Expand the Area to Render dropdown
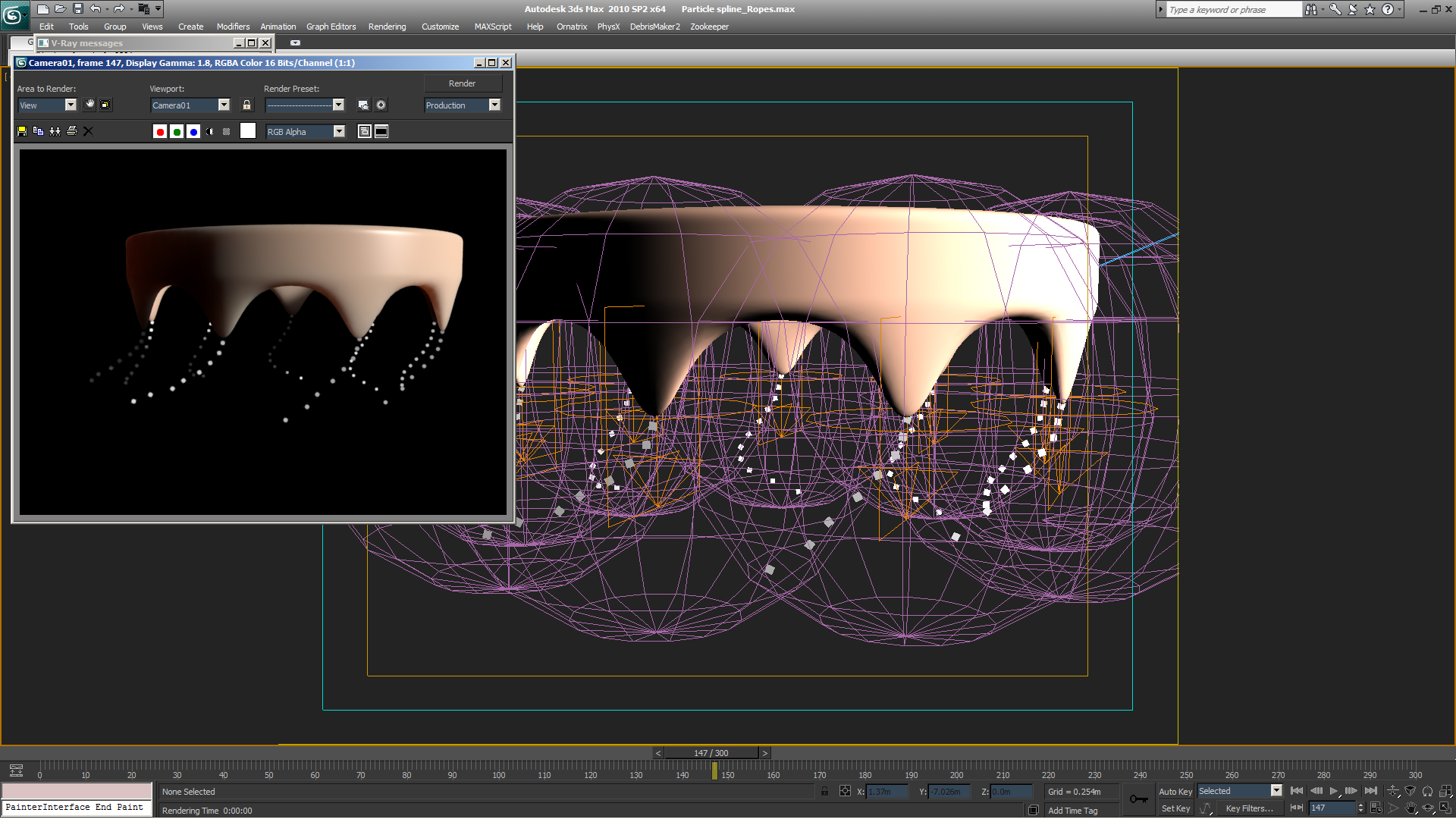The height and width of the screenshot is (819, 1456). 71,105
